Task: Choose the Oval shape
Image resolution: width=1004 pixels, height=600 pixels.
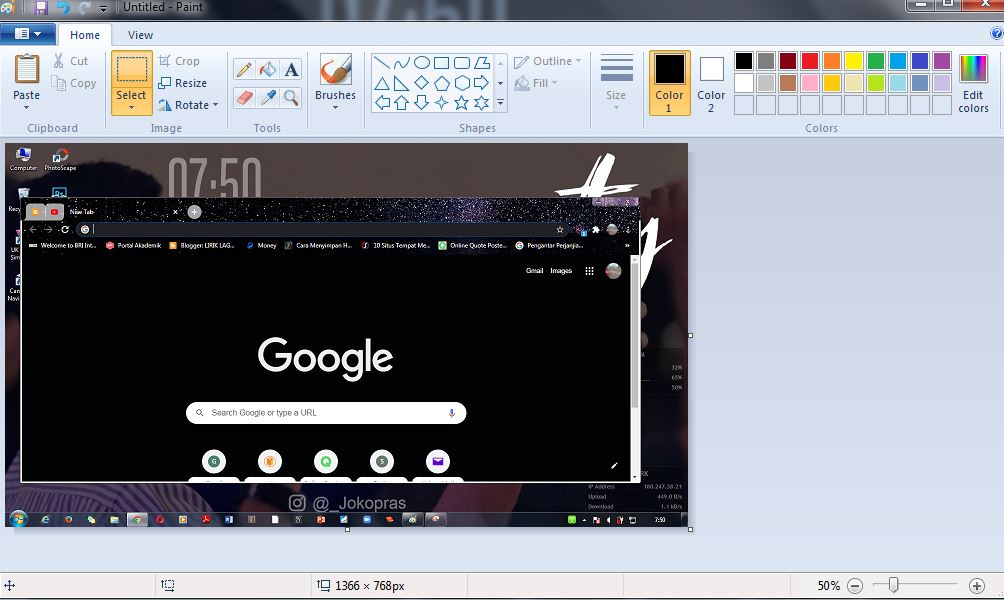Action: [x=421, y=63]
